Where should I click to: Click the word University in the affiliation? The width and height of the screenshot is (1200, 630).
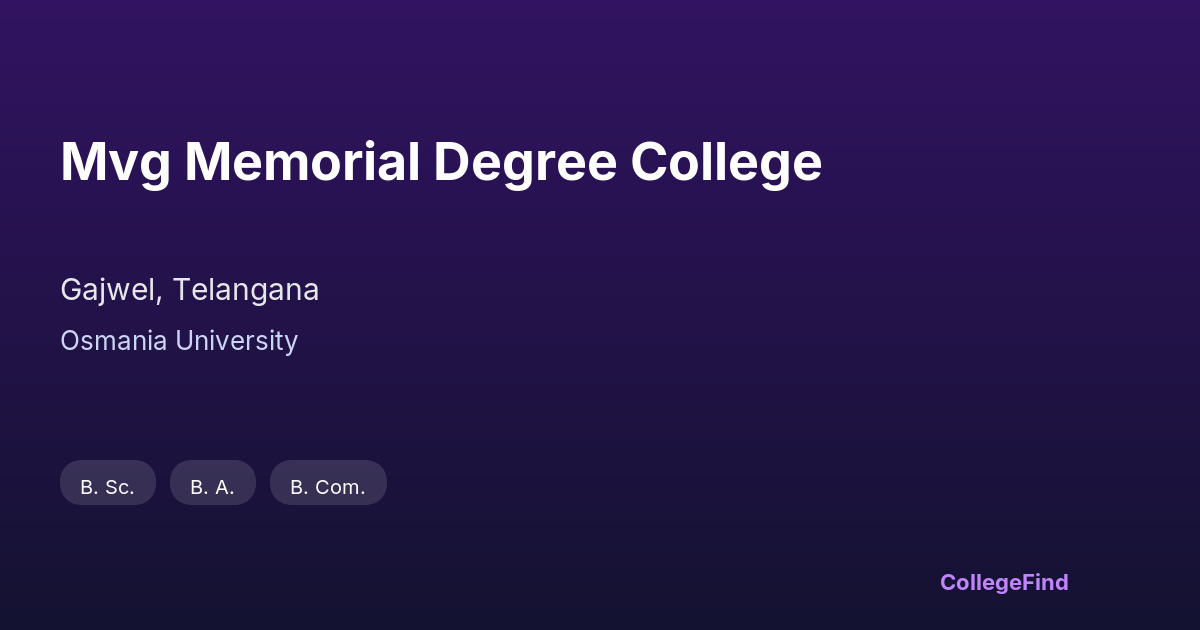(x=237, y=341)
